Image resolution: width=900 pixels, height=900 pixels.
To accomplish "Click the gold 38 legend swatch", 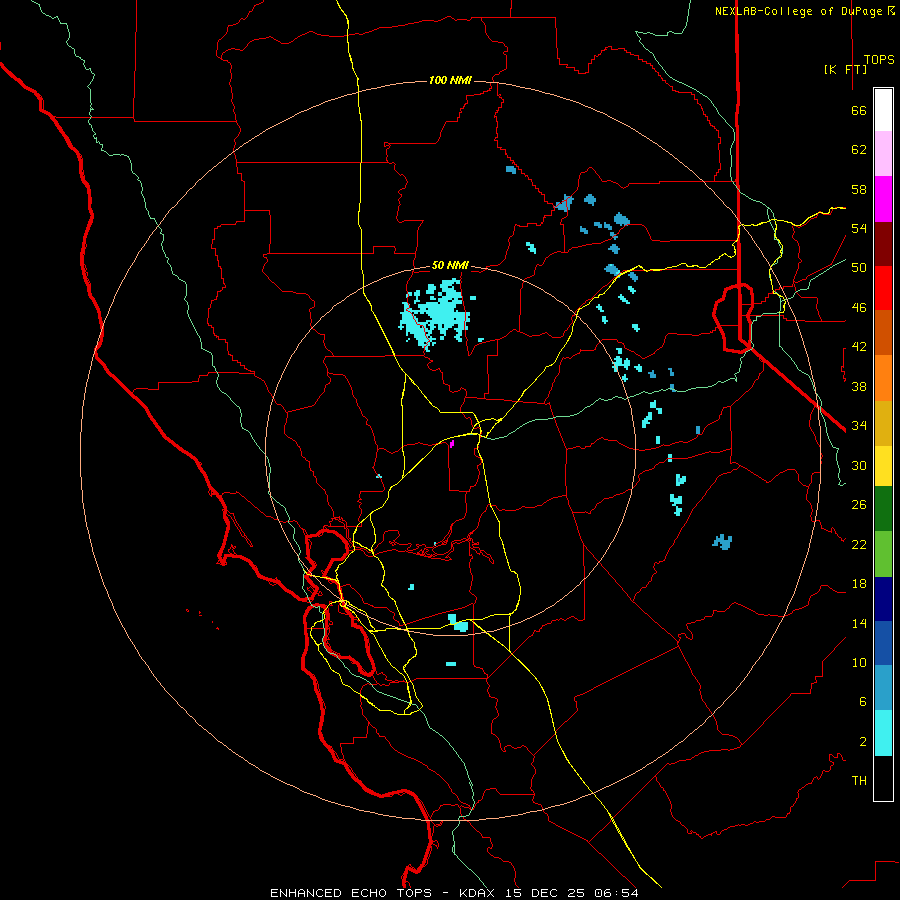I will tap(883, 423).
